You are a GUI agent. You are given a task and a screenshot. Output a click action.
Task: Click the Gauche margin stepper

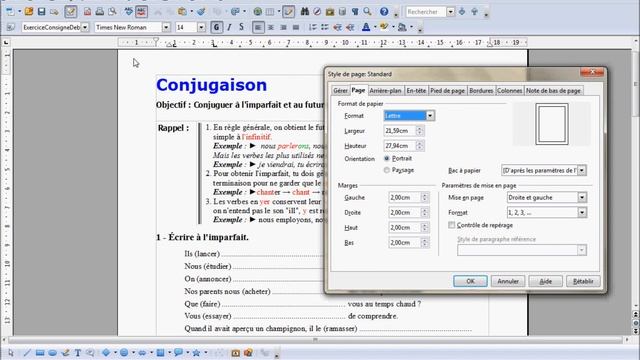click(424, 198)
